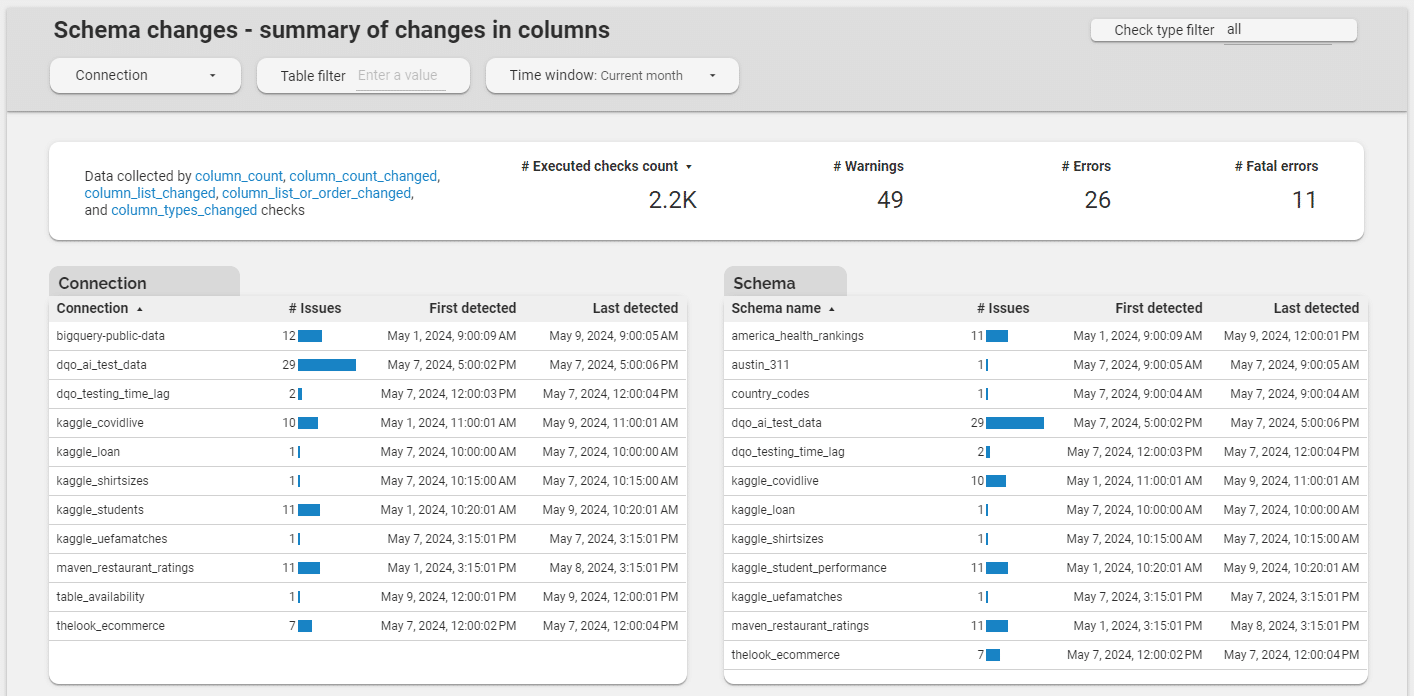The image size is (1414, 696).
Task: Expand the Time window selector
Action: 611,75
